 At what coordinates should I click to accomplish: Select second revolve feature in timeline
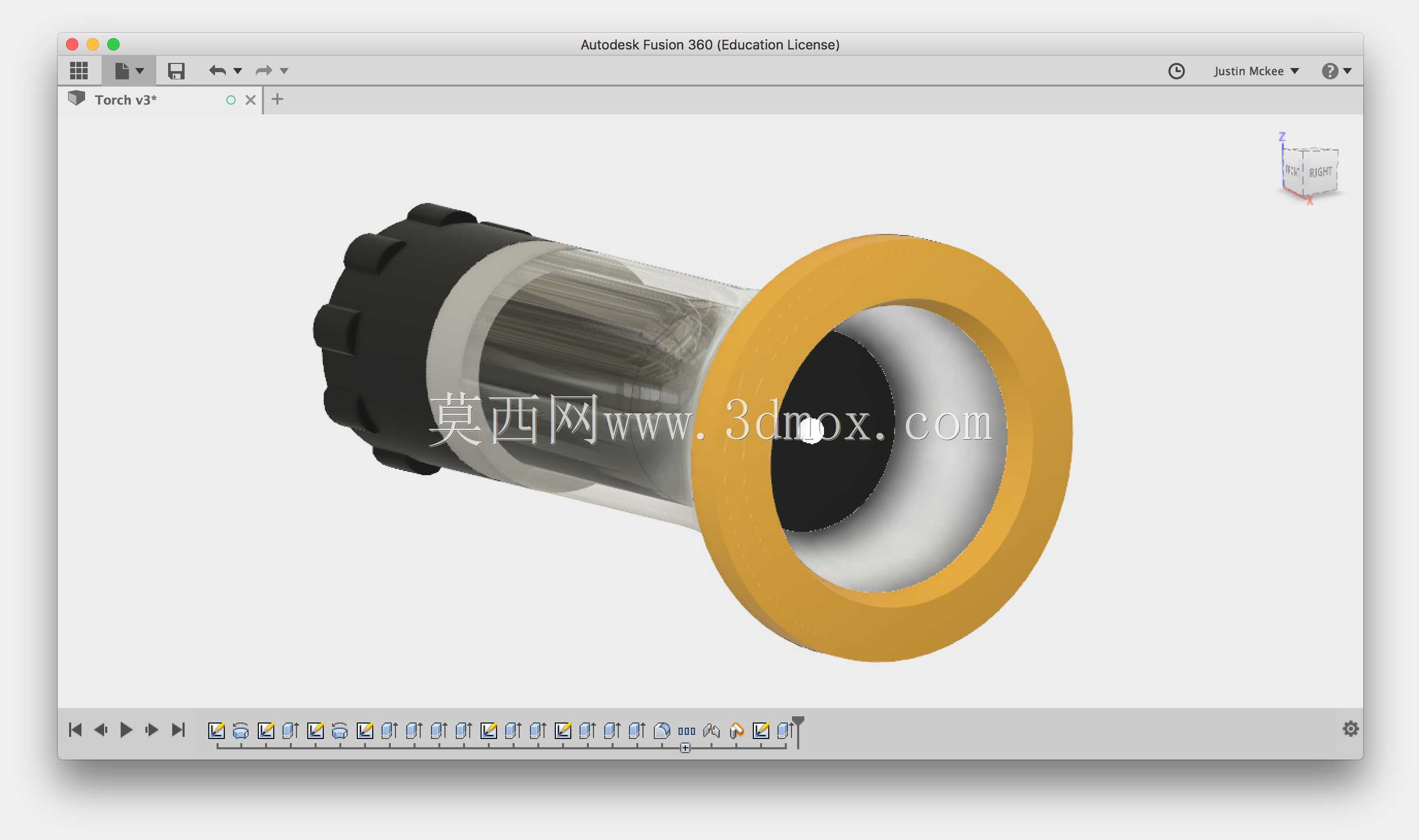(340, 731)
